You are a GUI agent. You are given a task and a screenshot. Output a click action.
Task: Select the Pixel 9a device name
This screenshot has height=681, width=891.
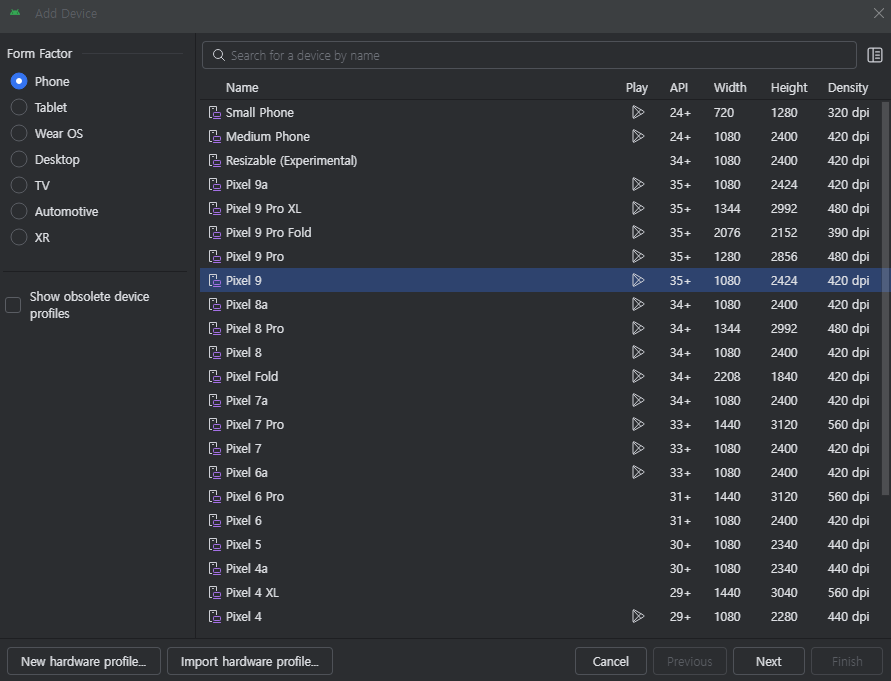coord(247,184)
